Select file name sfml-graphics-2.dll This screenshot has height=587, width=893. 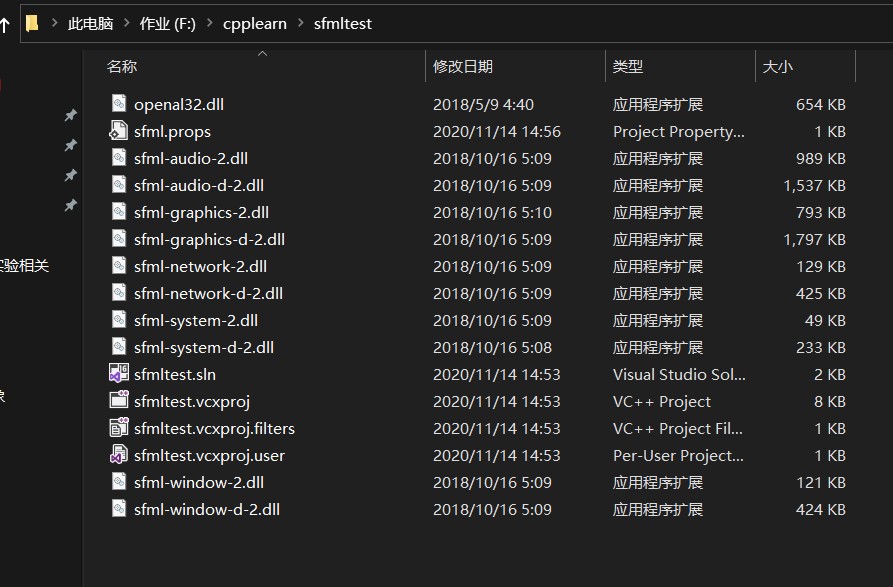pyautogui.click(x=202, y=212)
